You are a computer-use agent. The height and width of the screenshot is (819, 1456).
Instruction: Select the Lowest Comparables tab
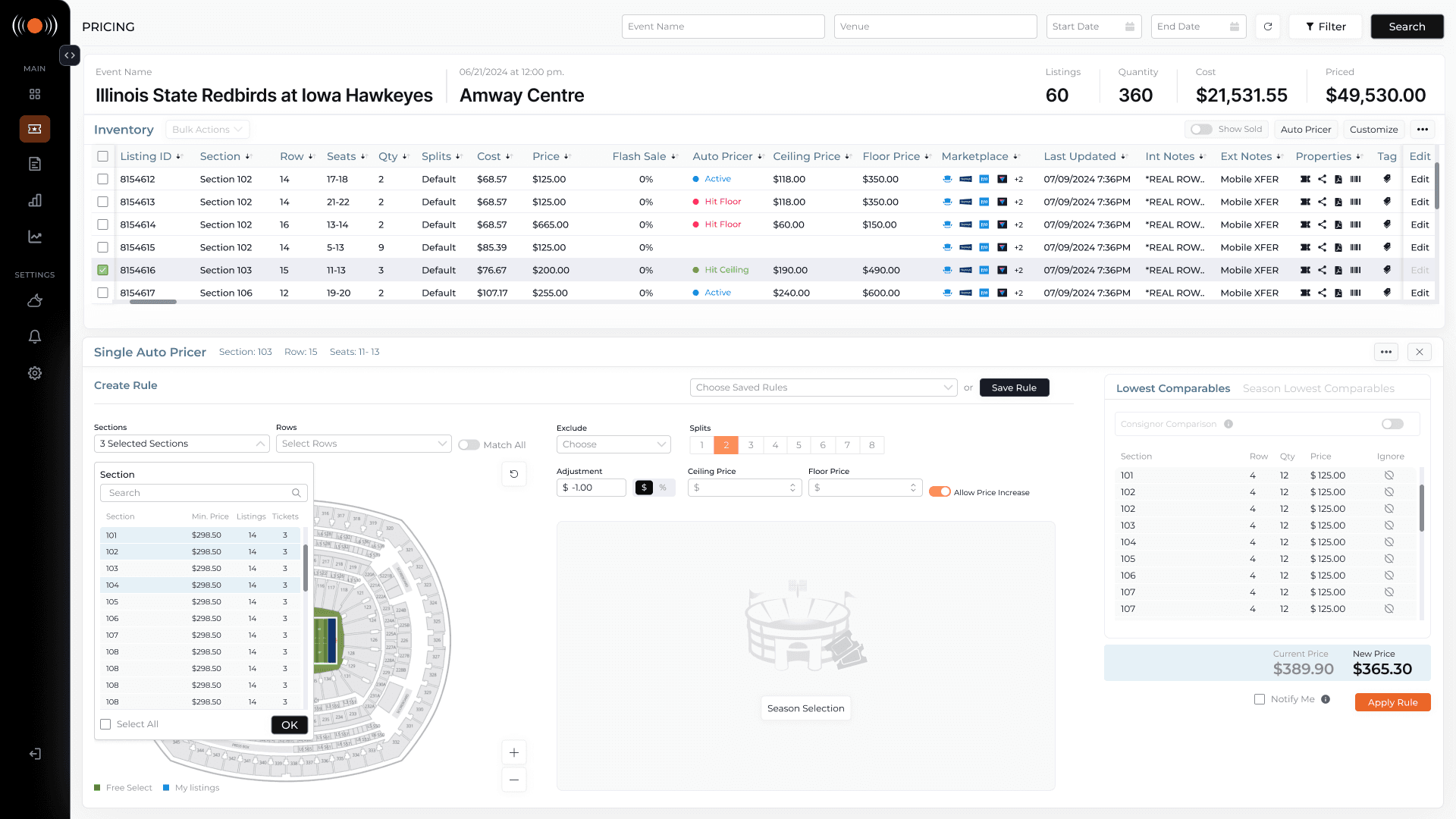(1173, 388)
